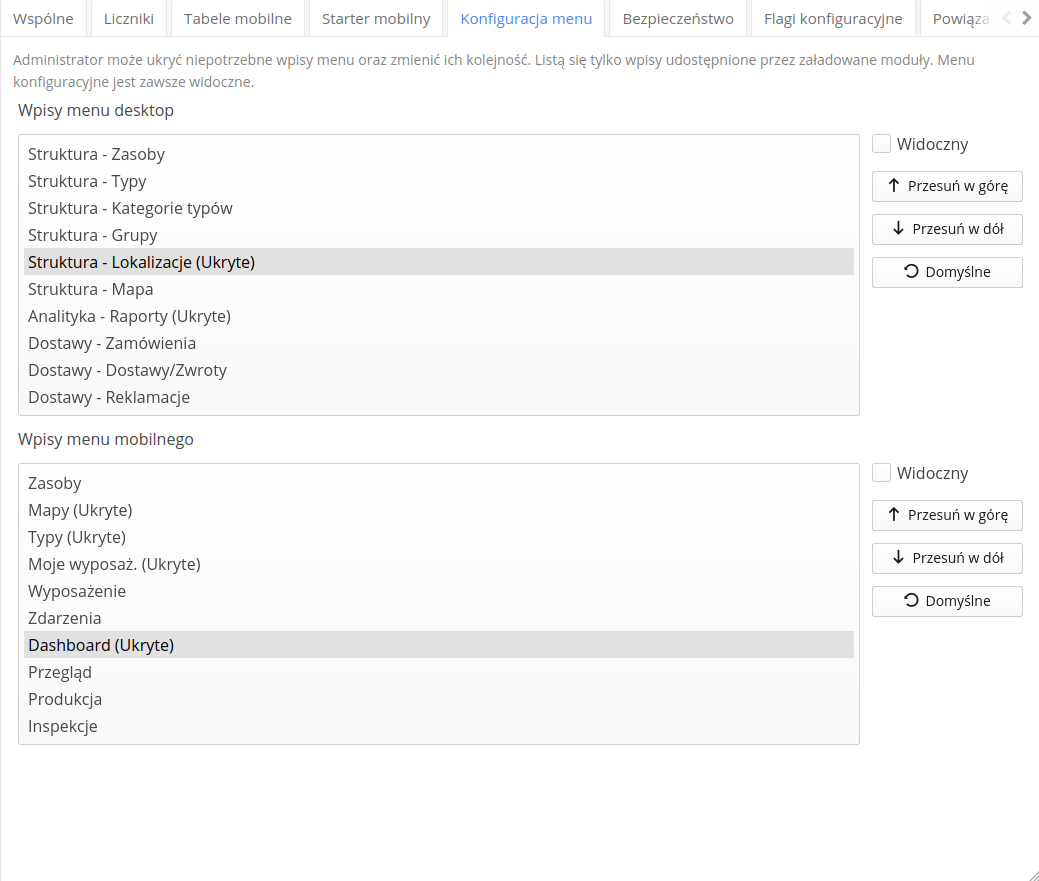Viewport: 1039px width, 881px height.
Task: Select Struktura - Kategorie typów entry
Action: click(x=439, y=209)
